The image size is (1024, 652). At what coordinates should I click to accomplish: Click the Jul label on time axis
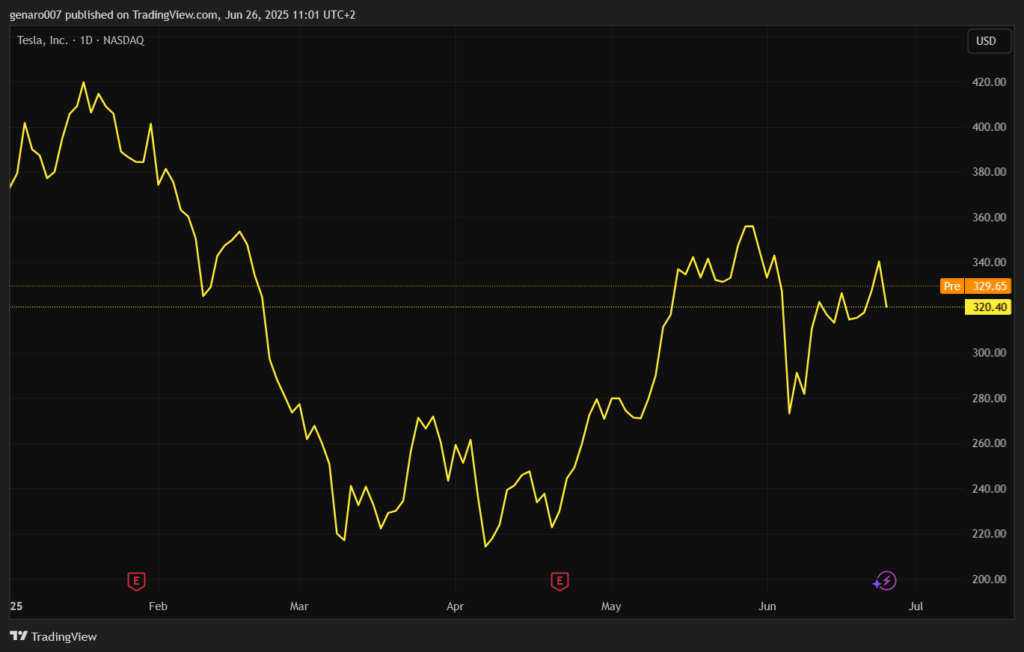pos(916,606)
